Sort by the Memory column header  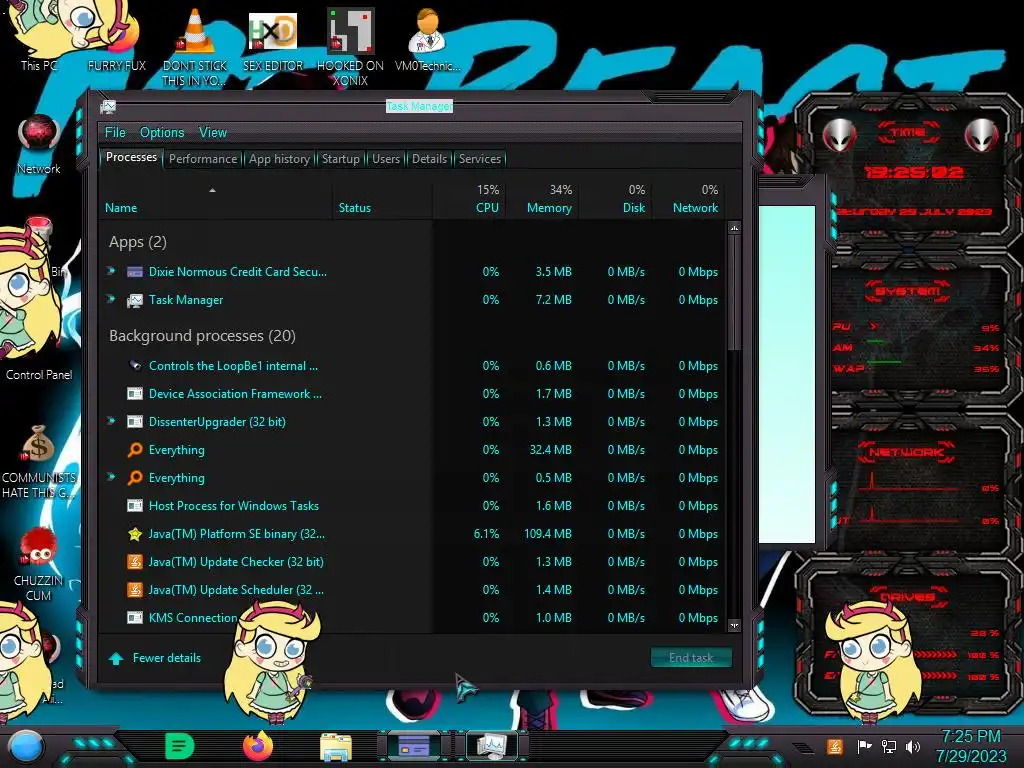click(542, 199)
